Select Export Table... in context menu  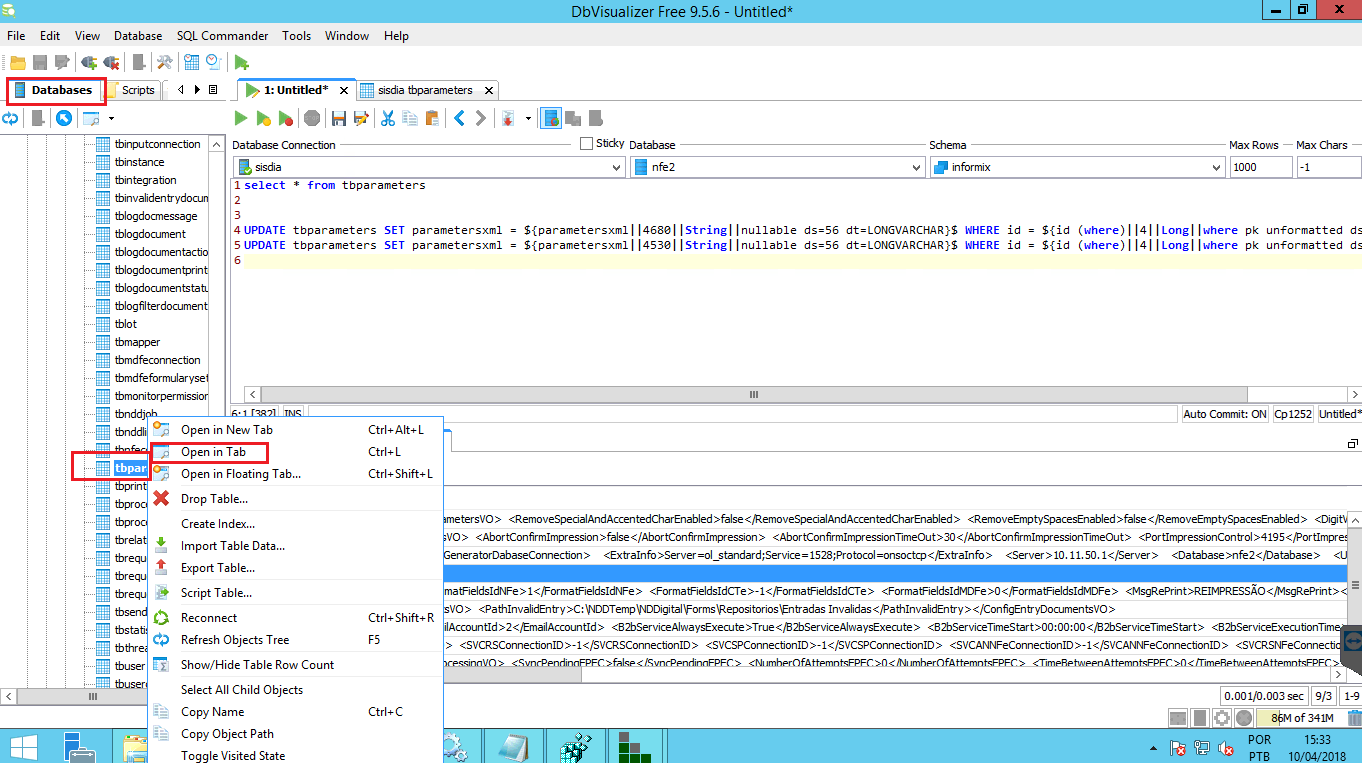[217, 568]
